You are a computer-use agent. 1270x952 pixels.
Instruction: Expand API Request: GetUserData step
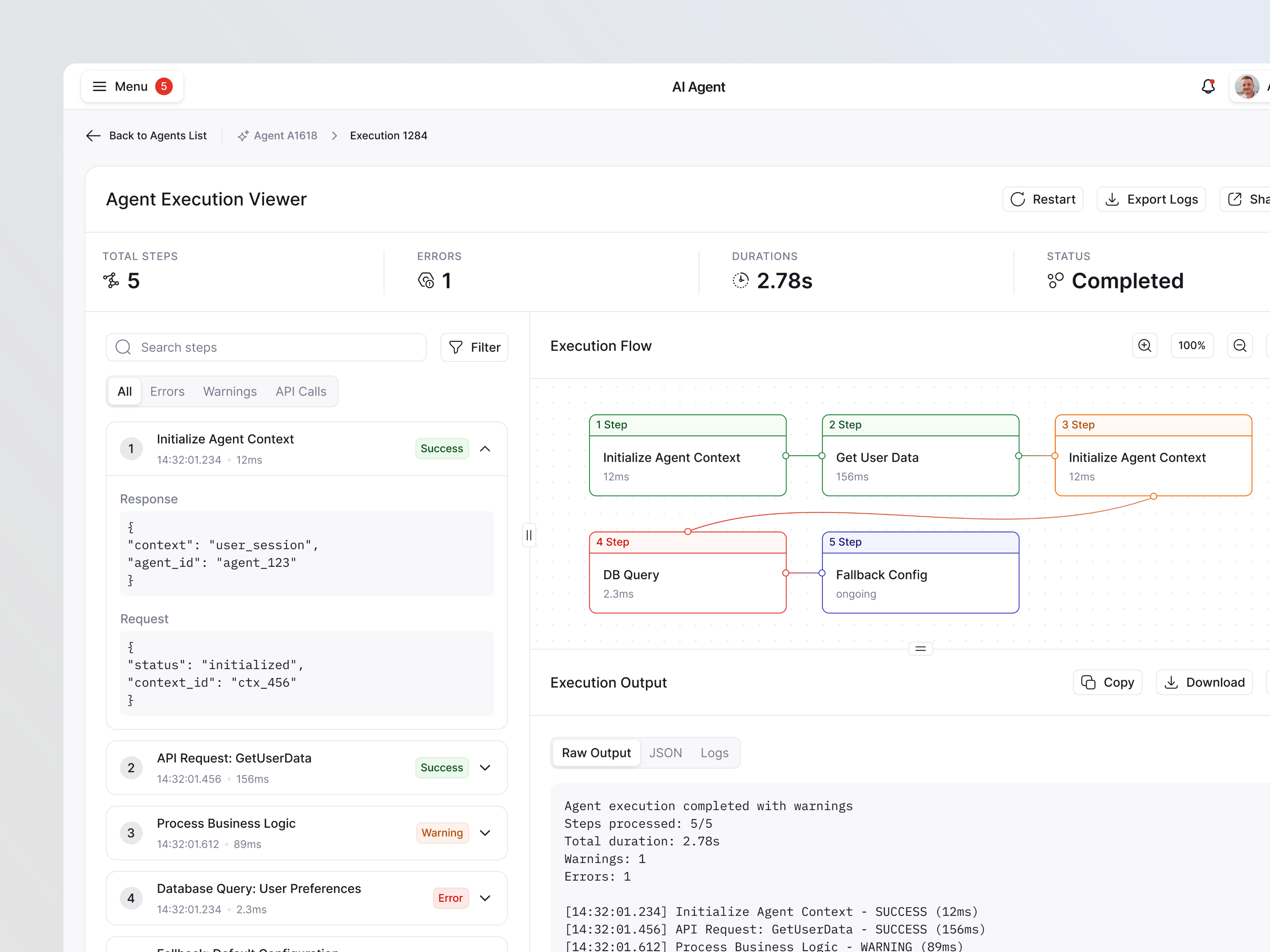click(485, 768)
